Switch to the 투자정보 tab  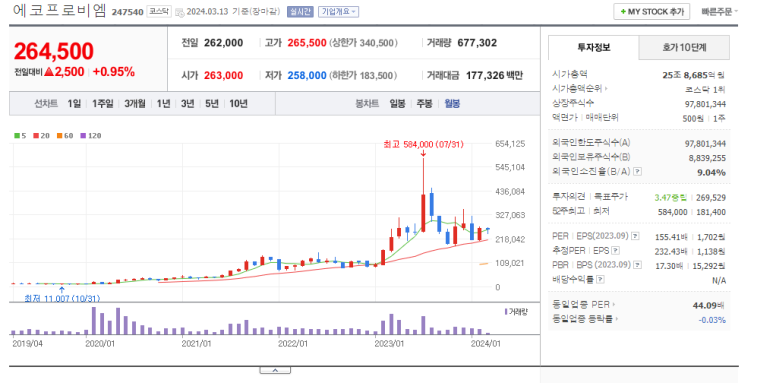[594, 48]
